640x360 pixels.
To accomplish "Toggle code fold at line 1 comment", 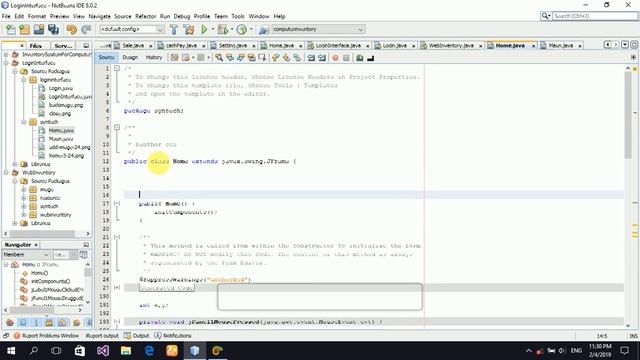I will 117,68.
